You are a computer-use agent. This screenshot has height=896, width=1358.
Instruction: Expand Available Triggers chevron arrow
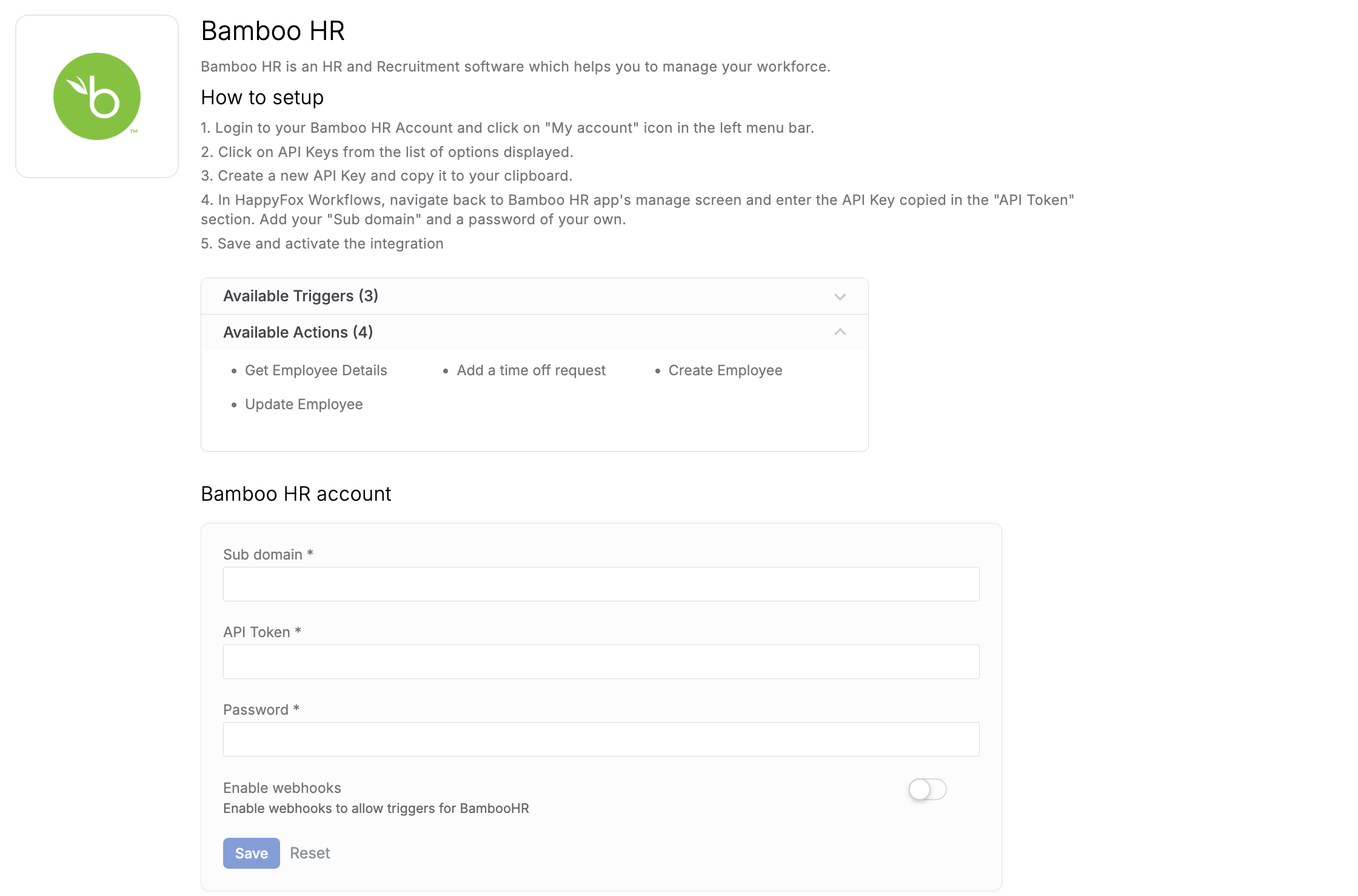tap(840, 296)
